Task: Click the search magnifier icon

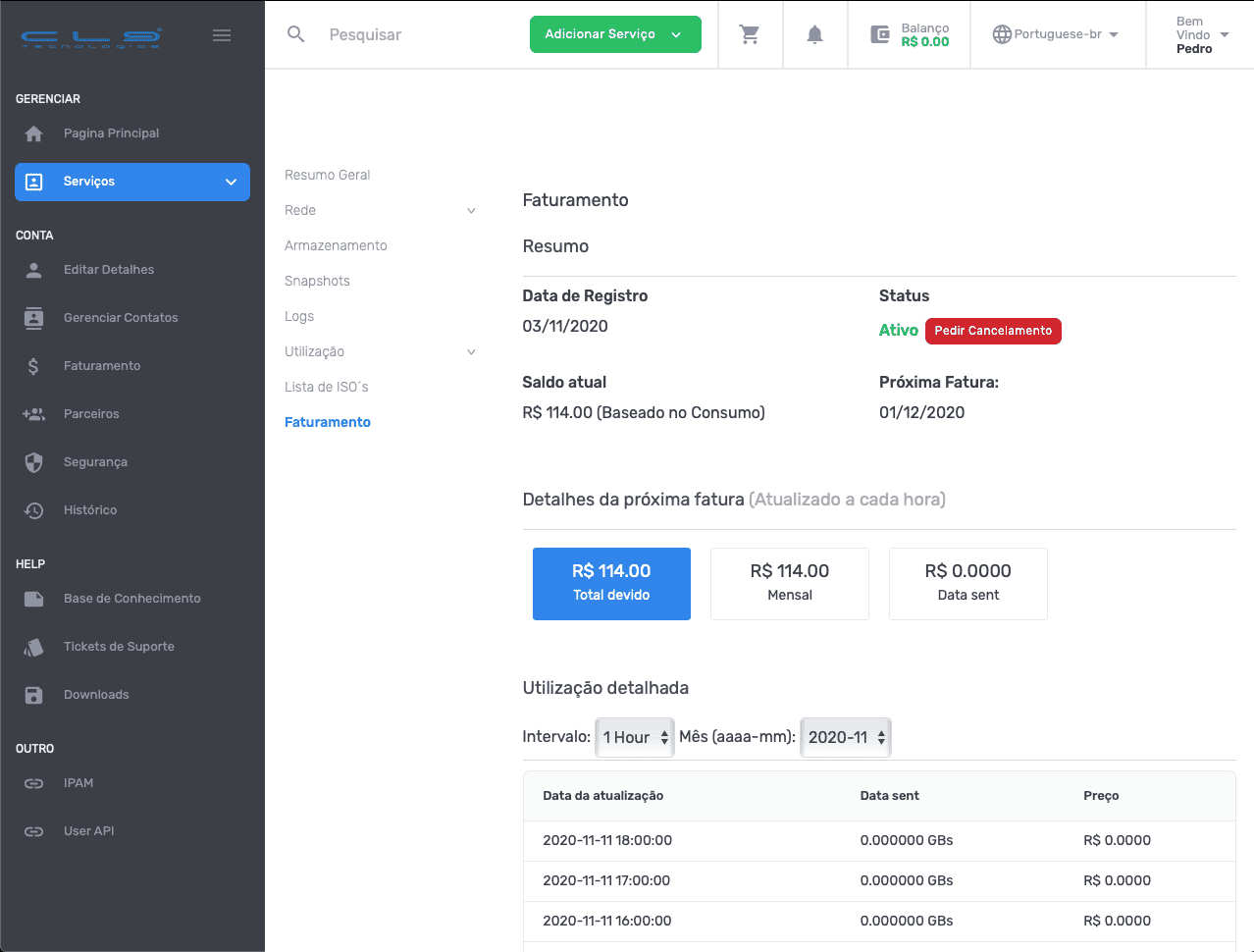Action: (295, 34)
